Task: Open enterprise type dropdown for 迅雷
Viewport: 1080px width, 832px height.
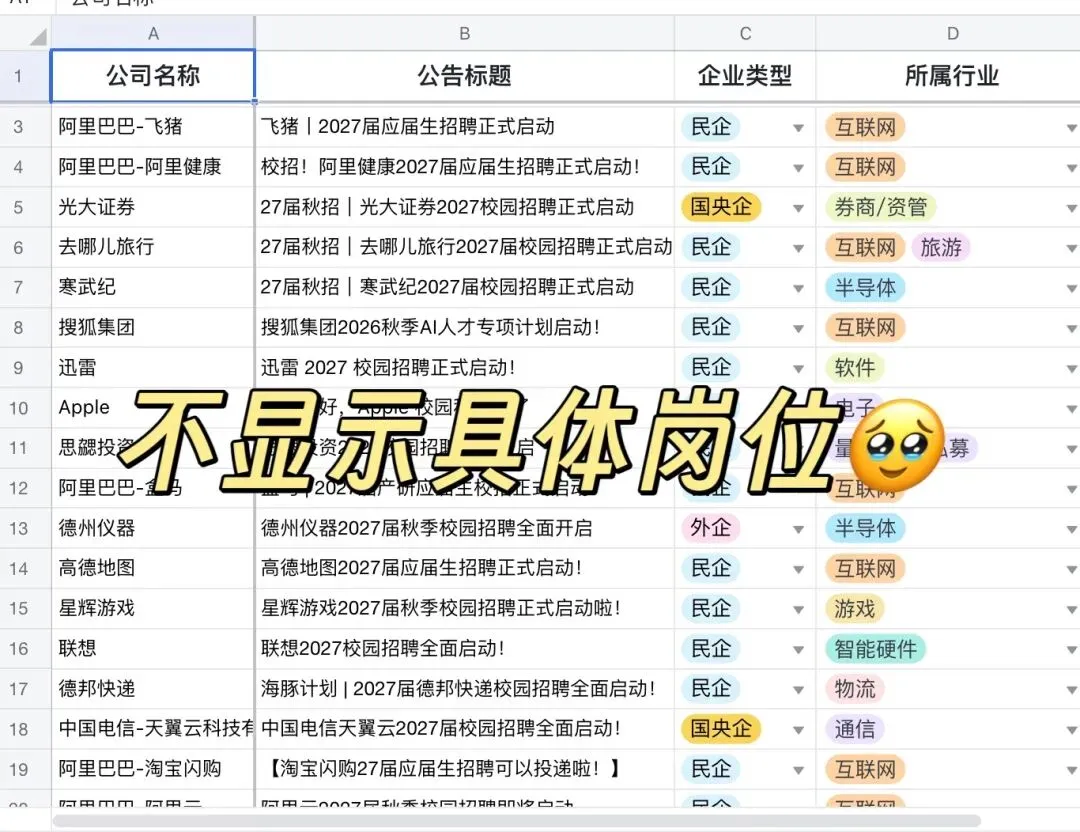Action: (798, 369)
